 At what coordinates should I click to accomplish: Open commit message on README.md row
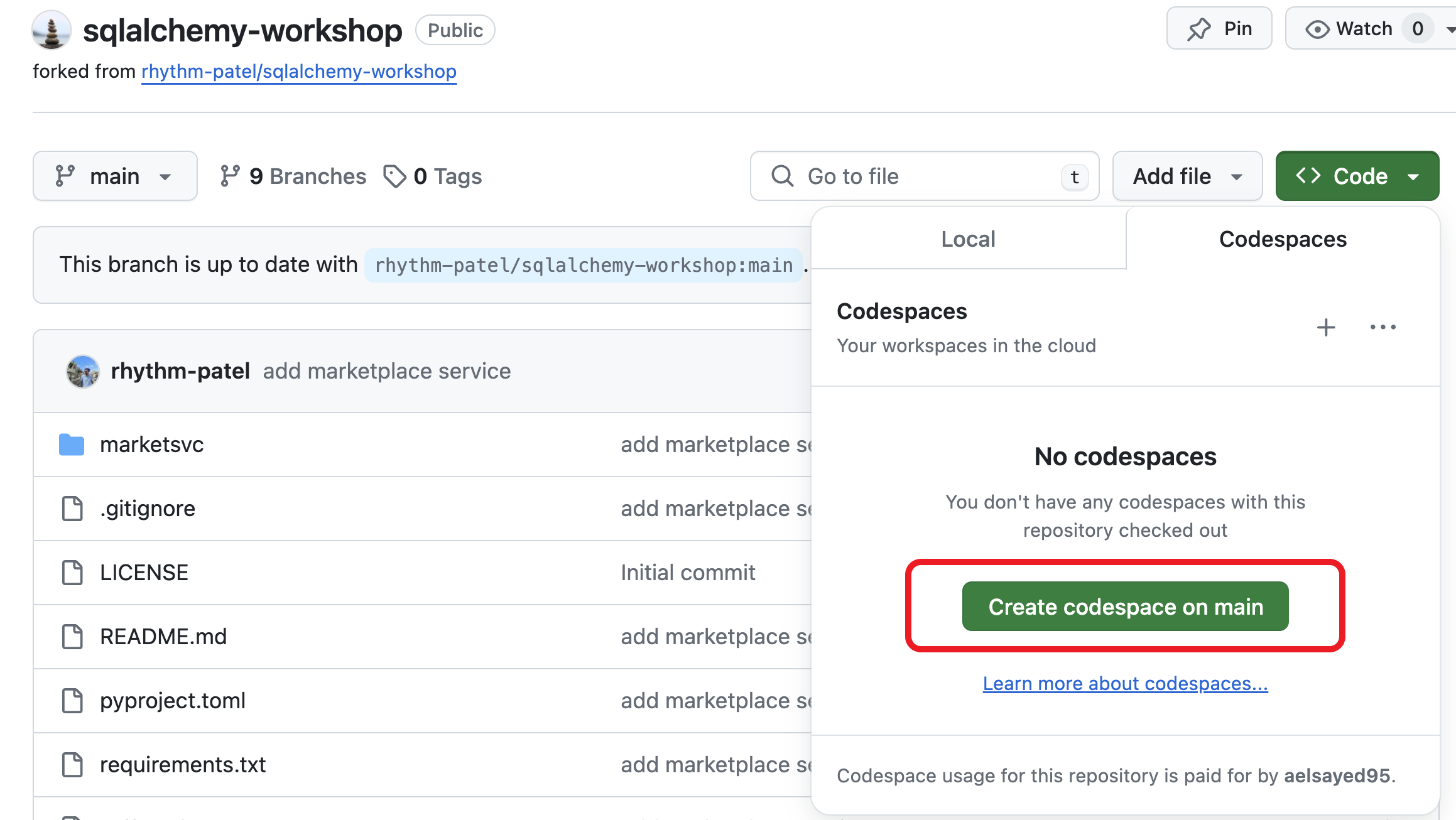[716, 637]
